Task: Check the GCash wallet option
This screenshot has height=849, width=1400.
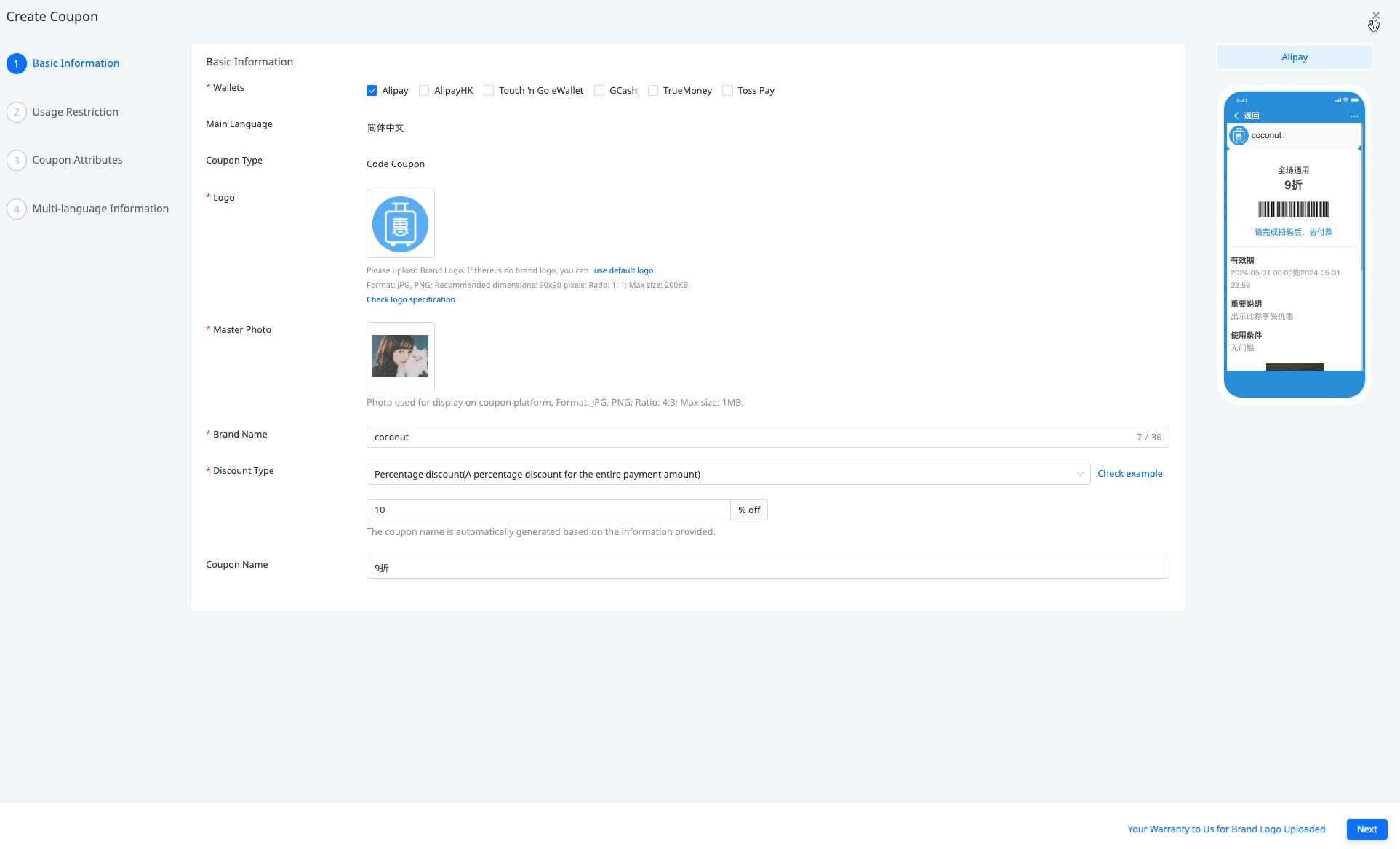Action: pyautogui.click(x=599, y=91)
